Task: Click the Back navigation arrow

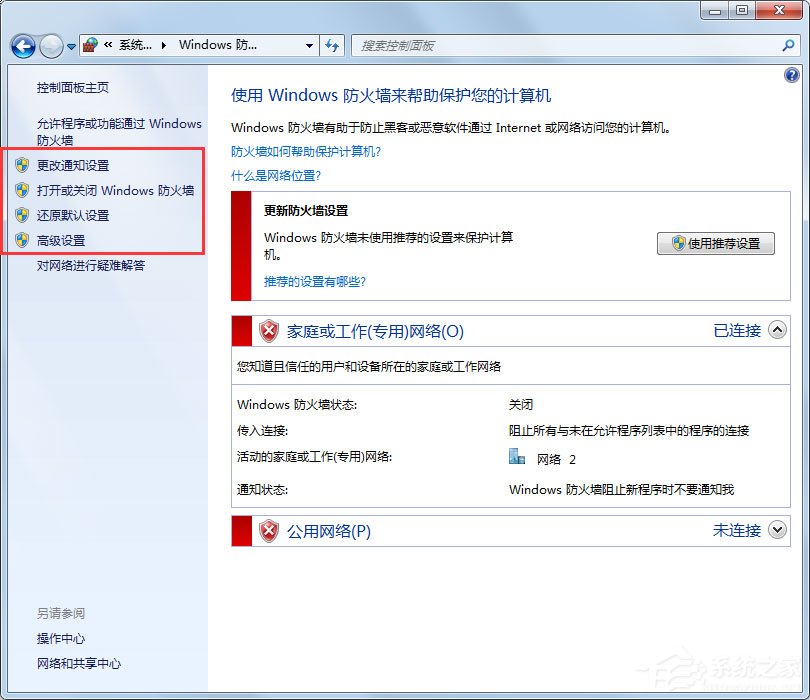Action: (x=22, y=46)
